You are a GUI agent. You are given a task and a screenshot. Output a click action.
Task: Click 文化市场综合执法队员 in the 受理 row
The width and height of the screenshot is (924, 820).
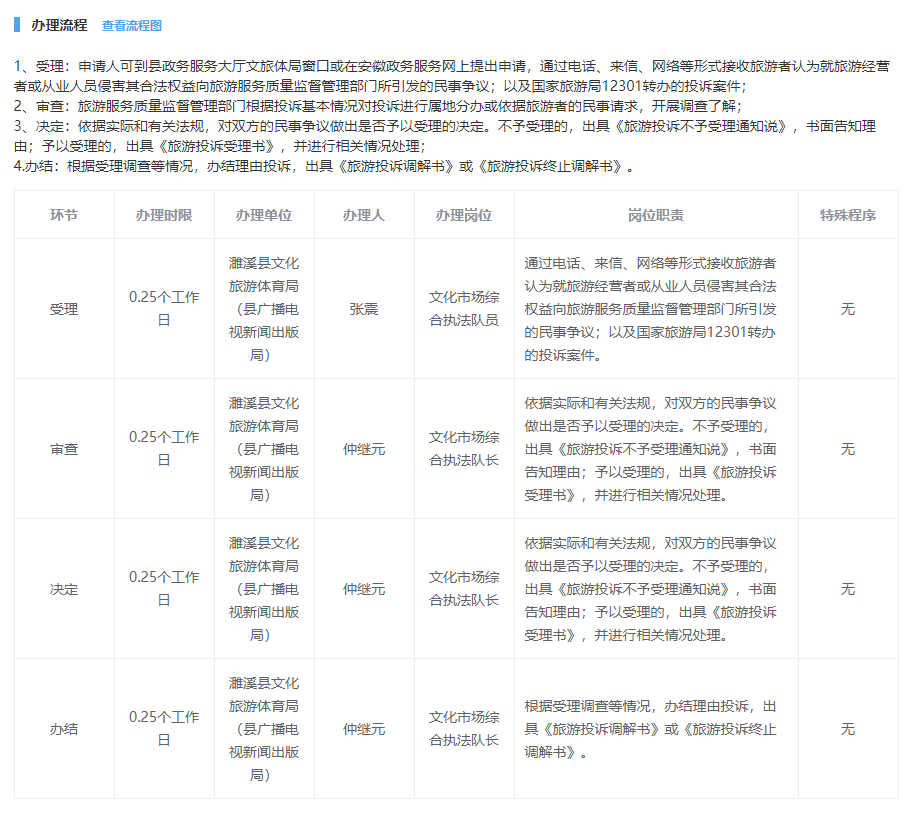tap(464, 309)
